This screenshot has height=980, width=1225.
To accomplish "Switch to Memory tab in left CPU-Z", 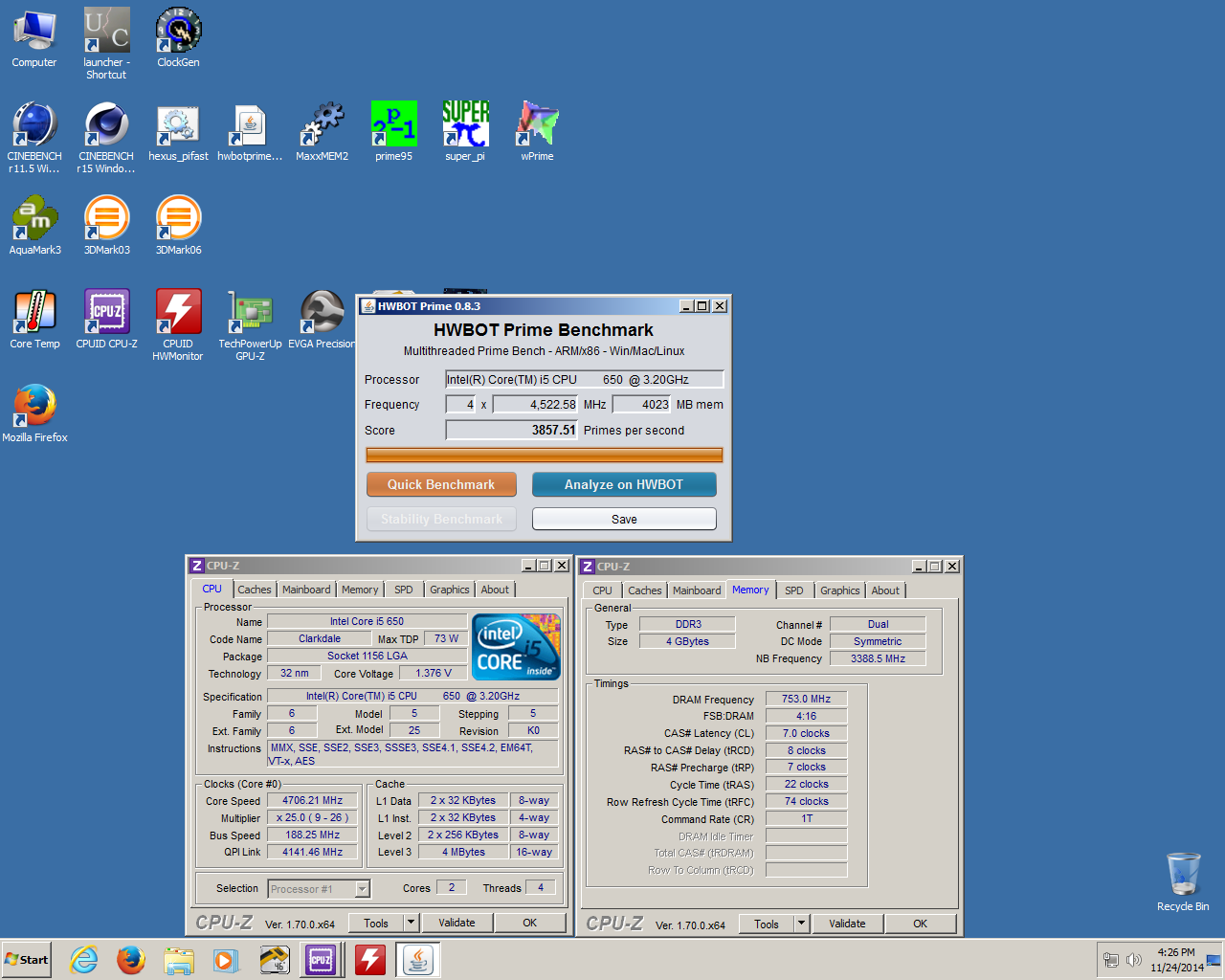I will click(360, 590).
